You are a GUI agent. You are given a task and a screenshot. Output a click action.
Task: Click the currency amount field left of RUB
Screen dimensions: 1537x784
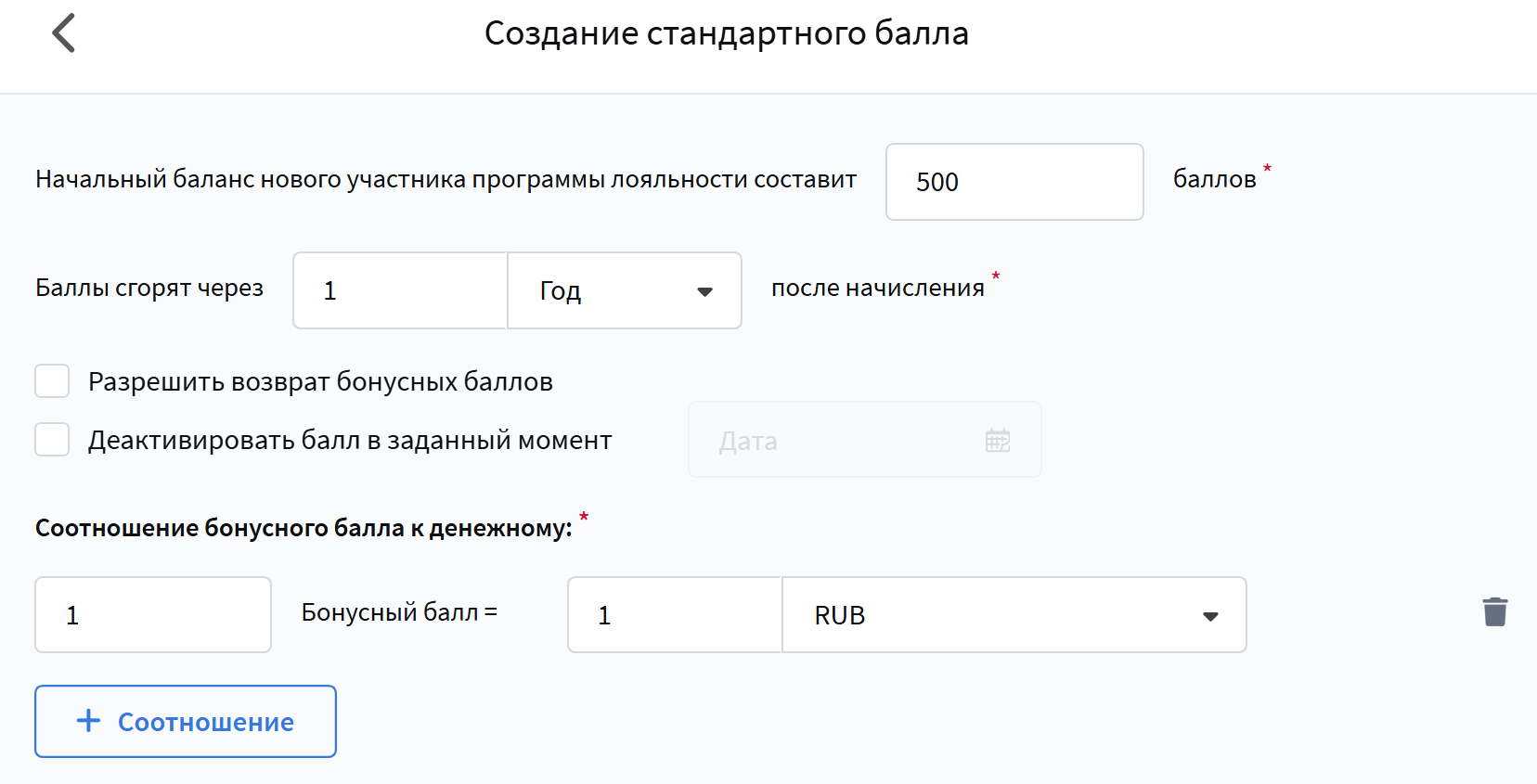click(x=675, y=615)
